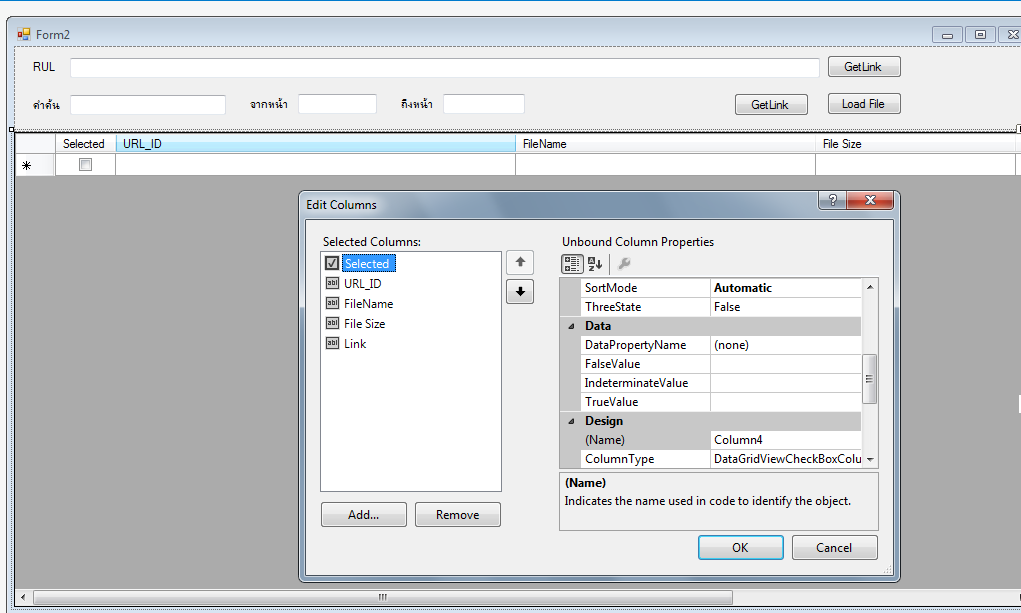
Task: Click the new-row asterisk row header
Action: 35,165
